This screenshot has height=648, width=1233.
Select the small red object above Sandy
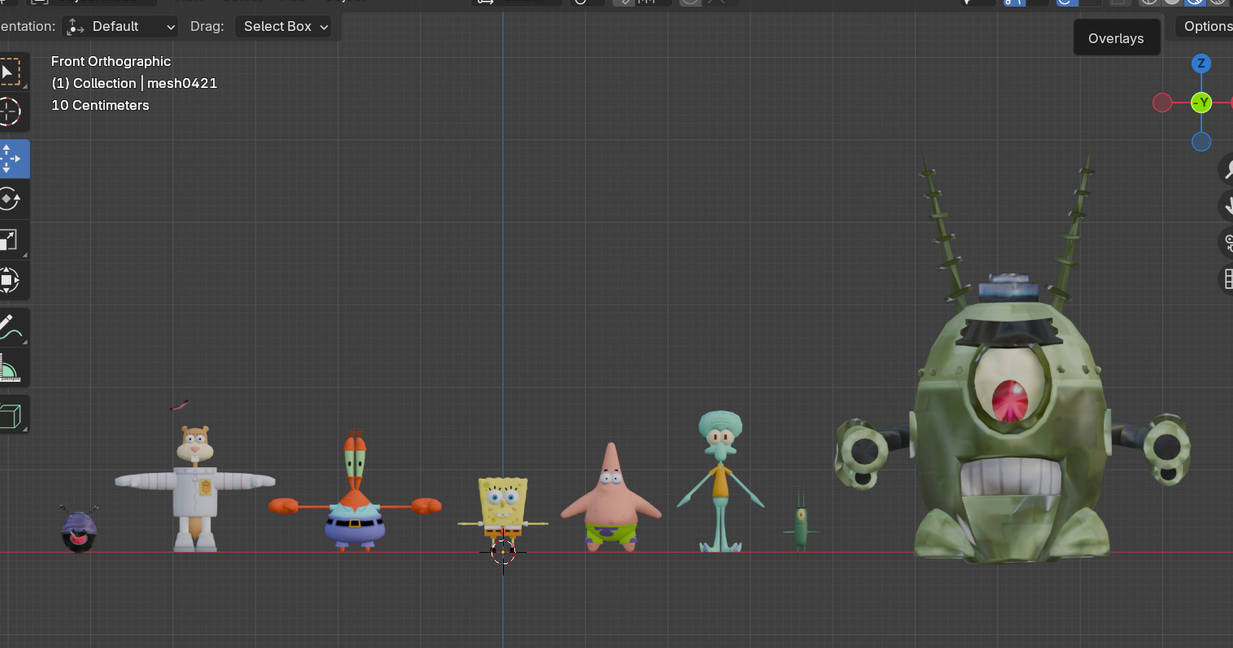[x=180, y=405]
